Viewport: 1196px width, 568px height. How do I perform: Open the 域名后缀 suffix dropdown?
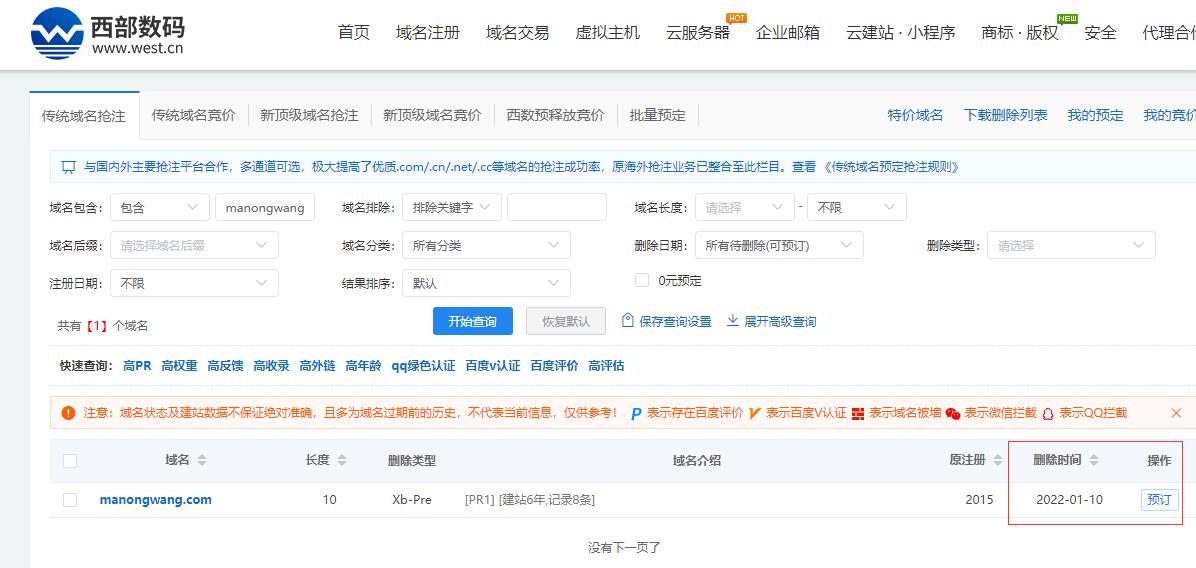tap(194, 245)
